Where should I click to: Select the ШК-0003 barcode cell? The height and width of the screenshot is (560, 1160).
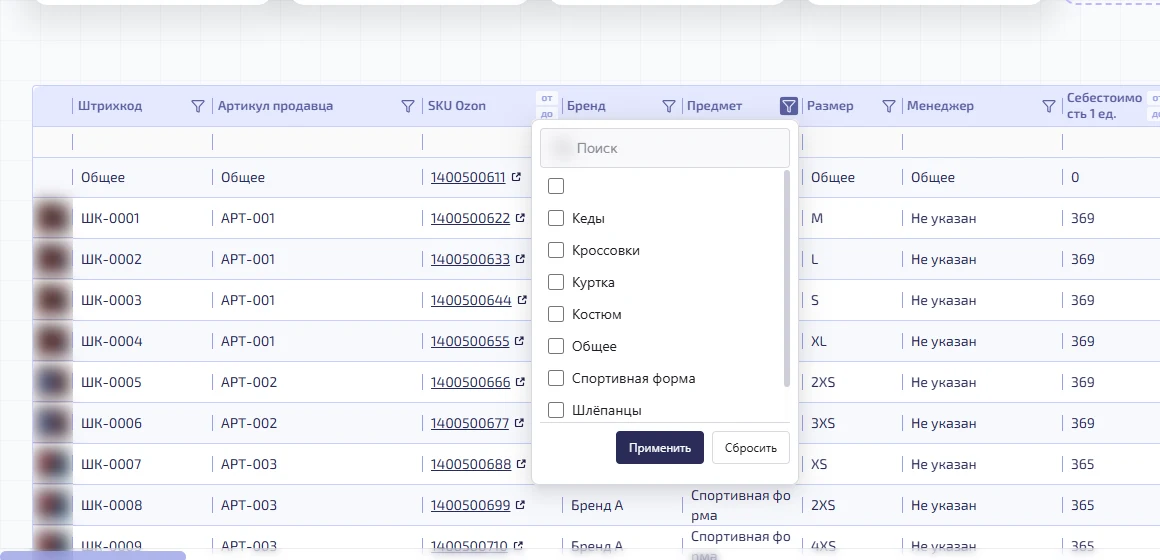pyautogui.click(x=110, y=300)
